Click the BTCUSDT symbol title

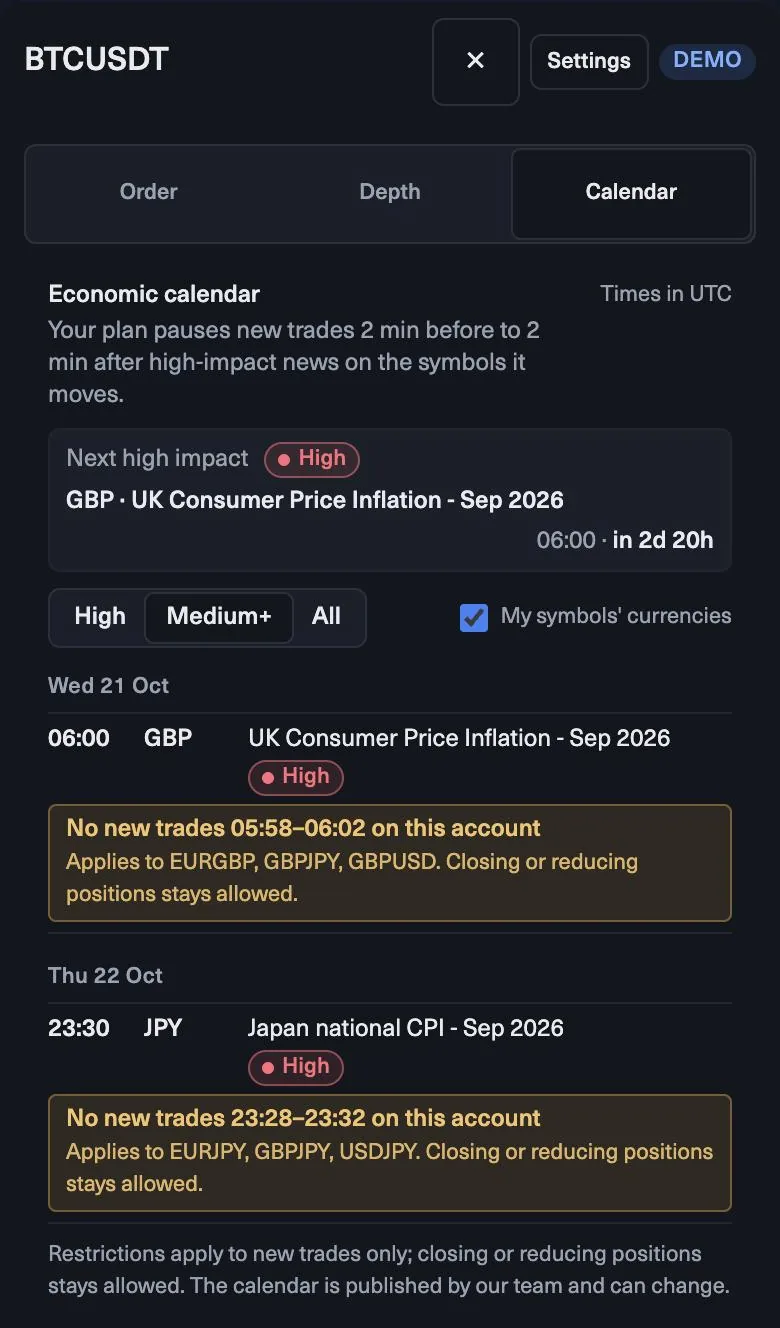pos(97,60)
